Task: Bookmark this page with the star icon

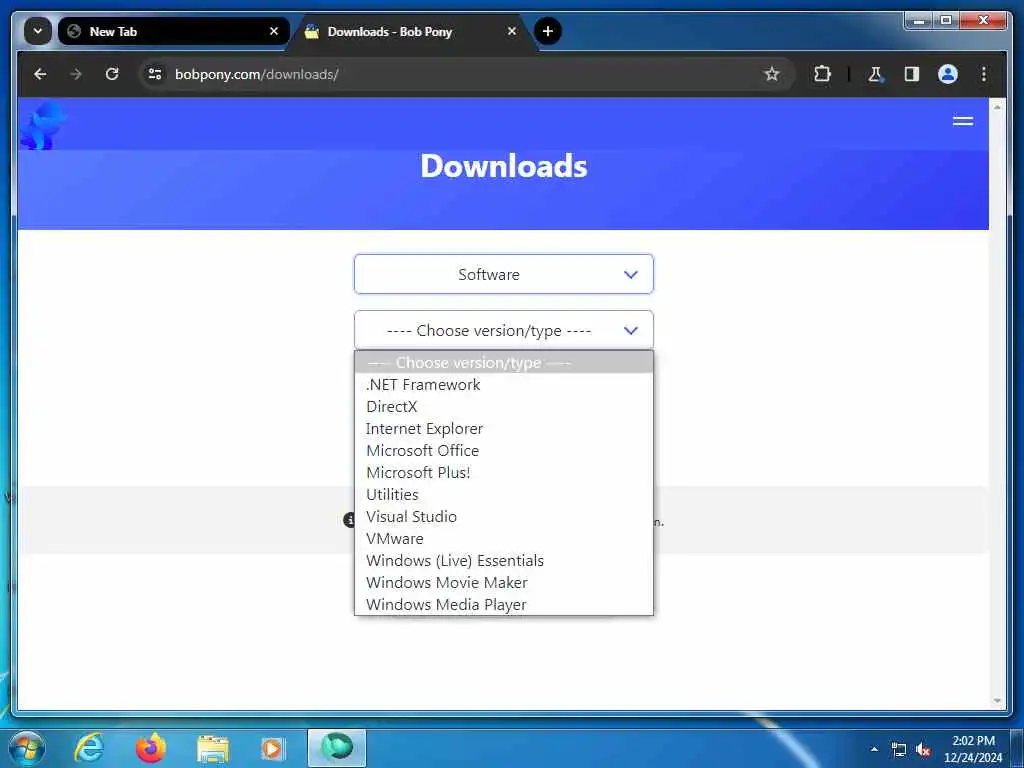Action: click(772, 74)
